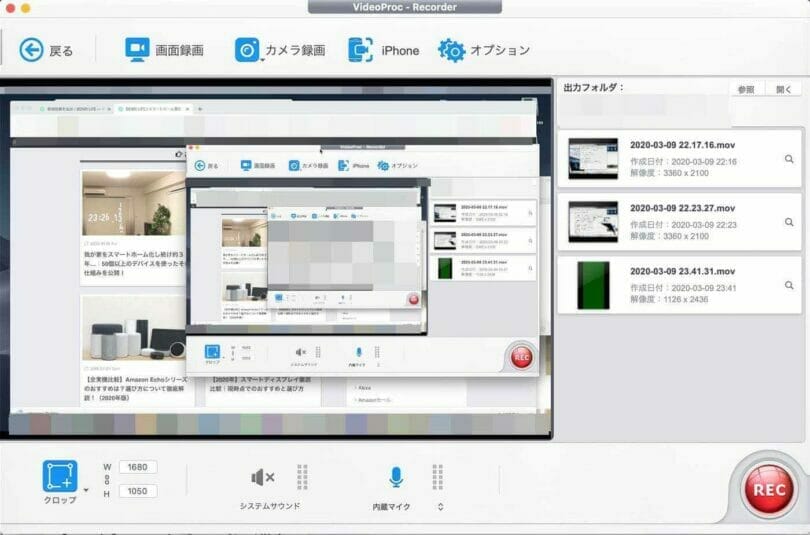The width and height of the screenshot is (810, 535).
Task: Click magnifier icon for 2020-03-09 23.41.31.mov
Action: (789, 285)
